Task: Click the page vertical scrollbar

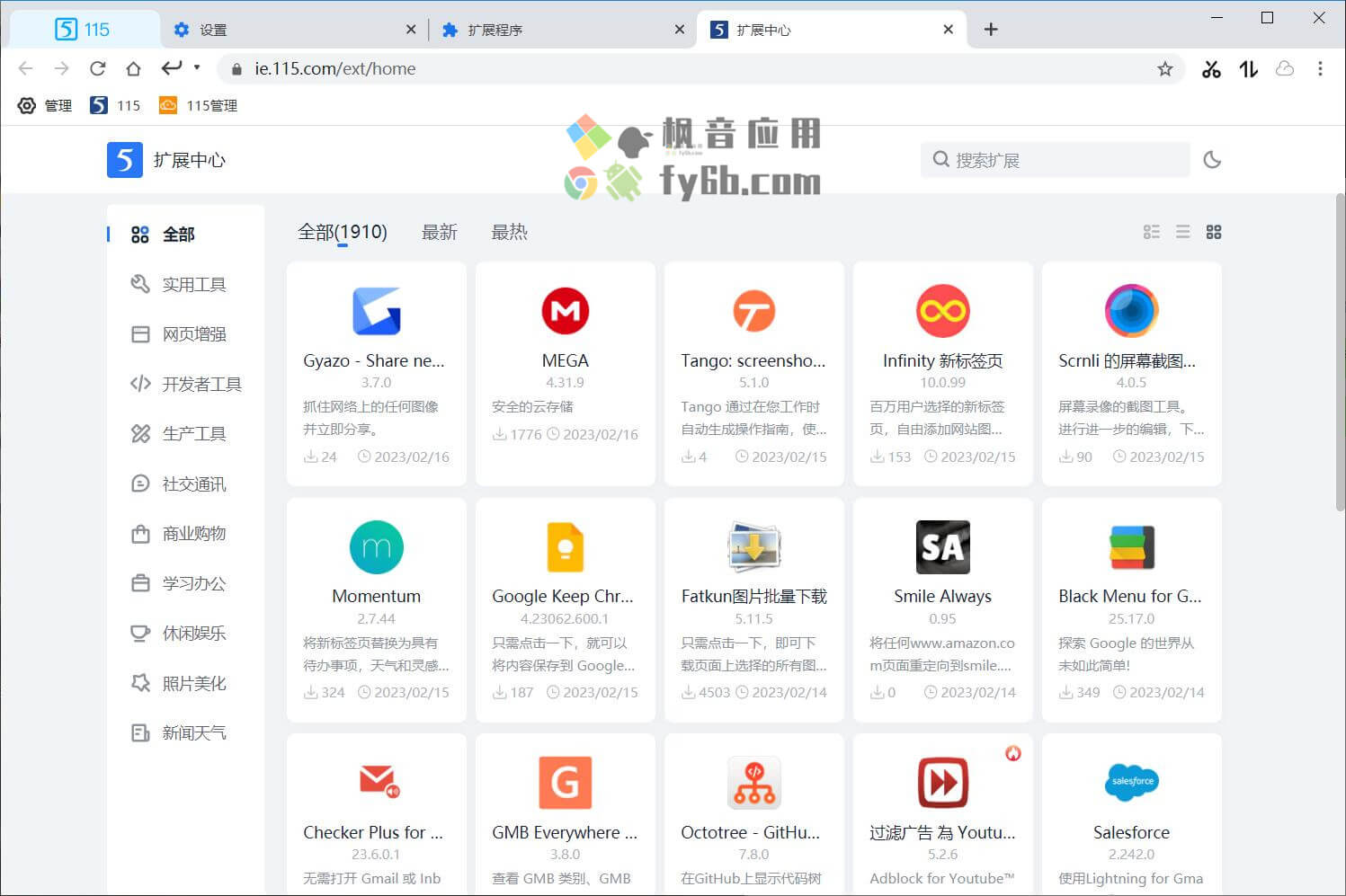Action: point(1340,352)
